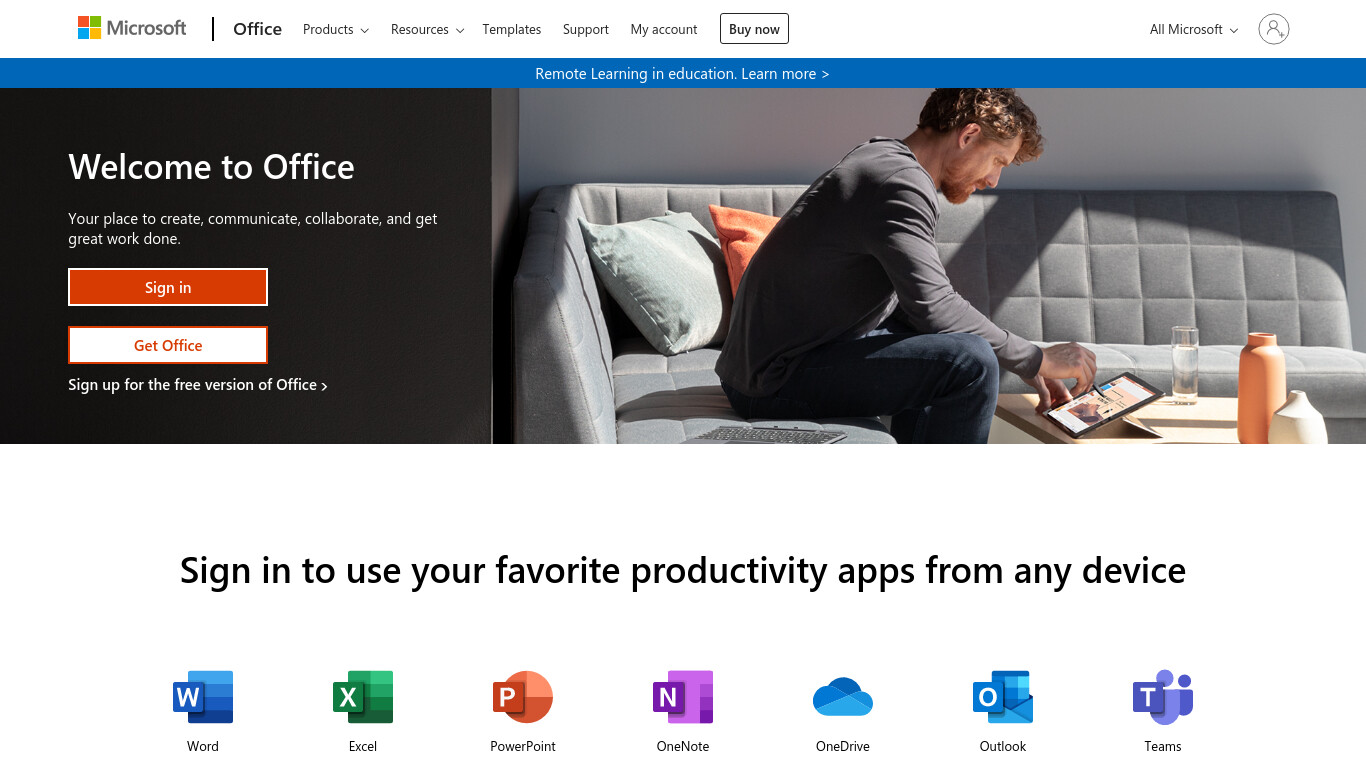Click the Word label text
This screenshot has width=1366, height=768.
[203, 746]
